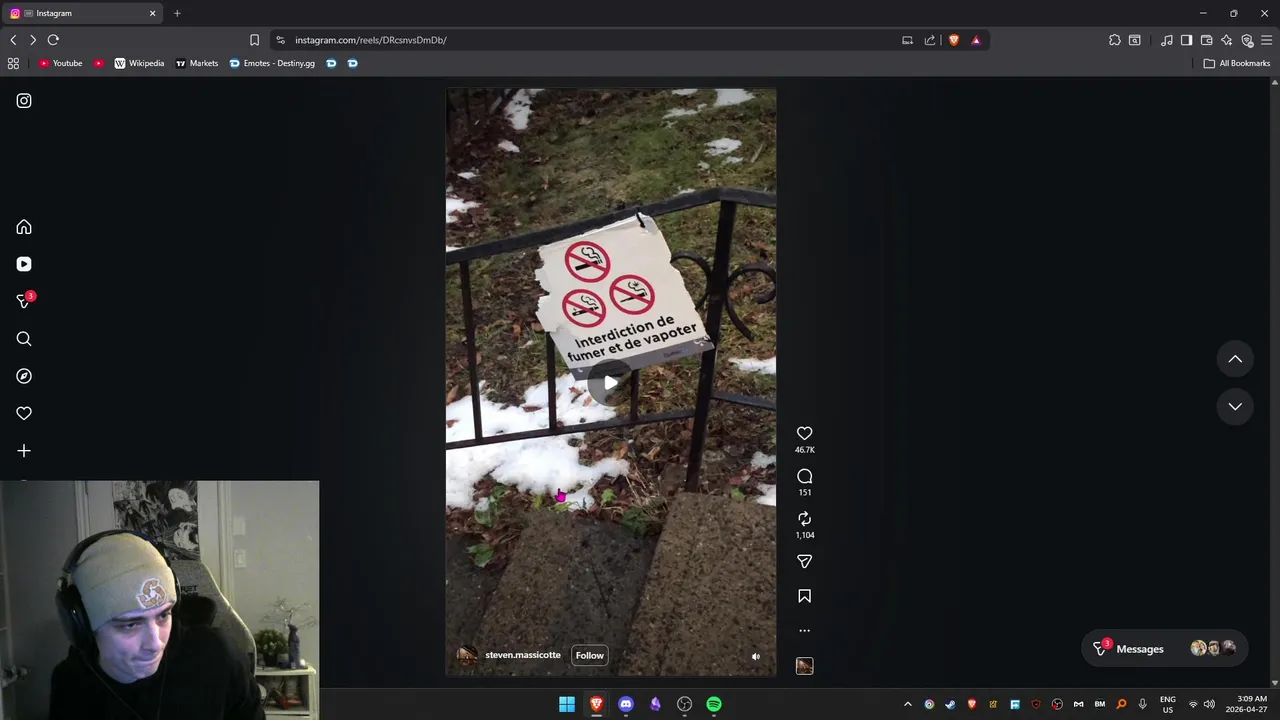Create a new post with plus icon
Viewport: 1280px width, 720px height.
pyautogui.click(x=24, y=451)
